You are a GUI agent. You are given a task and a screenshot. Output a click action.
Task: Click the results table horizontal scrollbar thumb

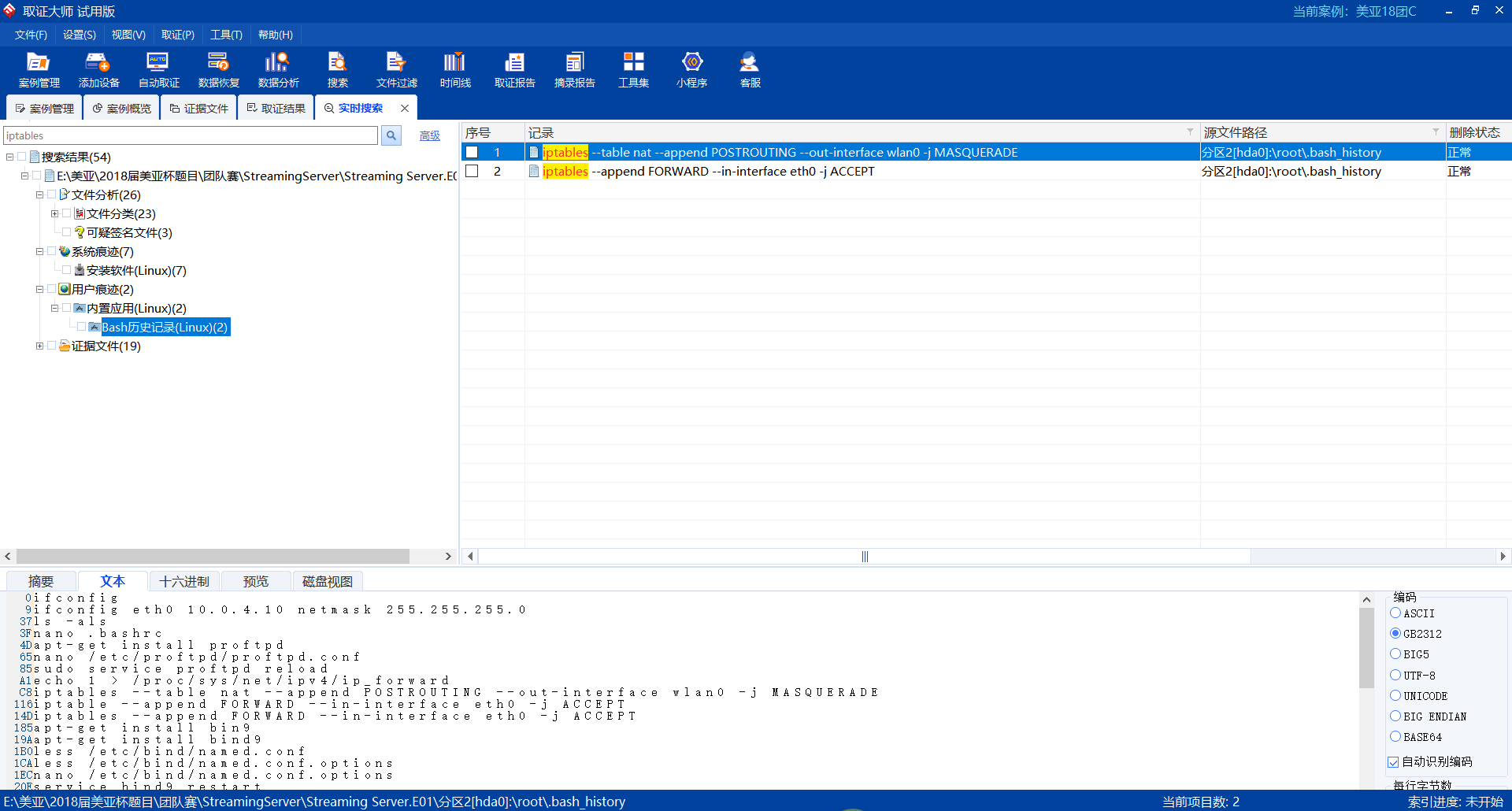(x=864, y=556)
